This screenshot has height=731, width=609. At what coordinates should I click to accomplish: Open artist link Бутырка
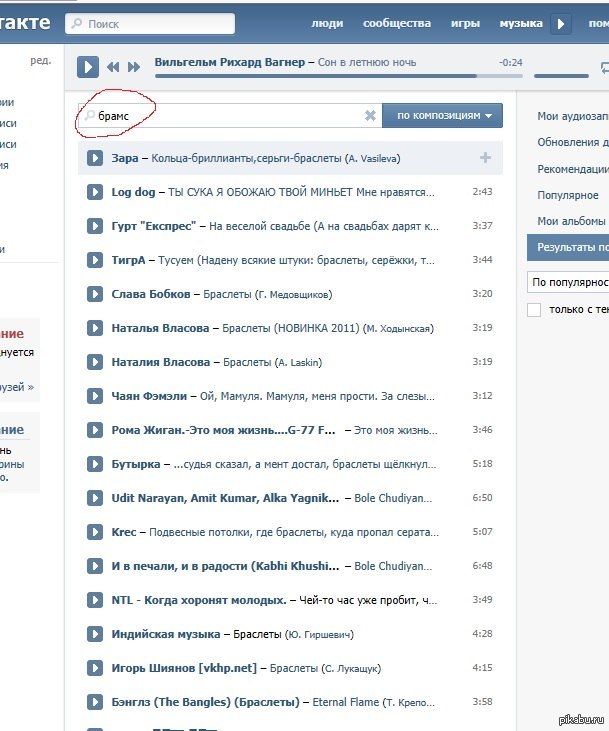coord(136,464)
